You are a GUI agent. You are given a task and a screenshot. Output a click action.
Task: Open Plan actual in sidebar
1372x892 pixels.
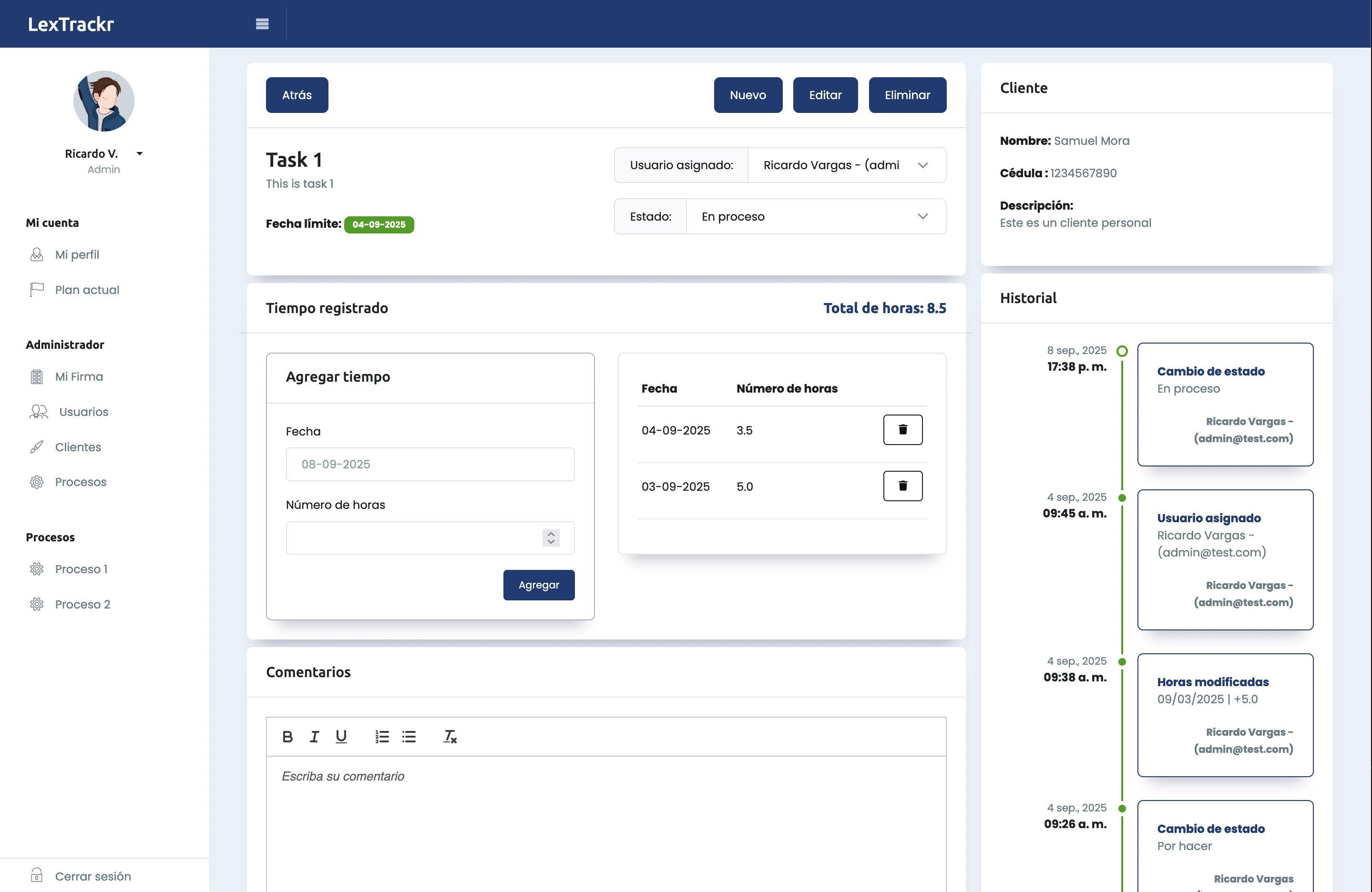pos(87,290)
